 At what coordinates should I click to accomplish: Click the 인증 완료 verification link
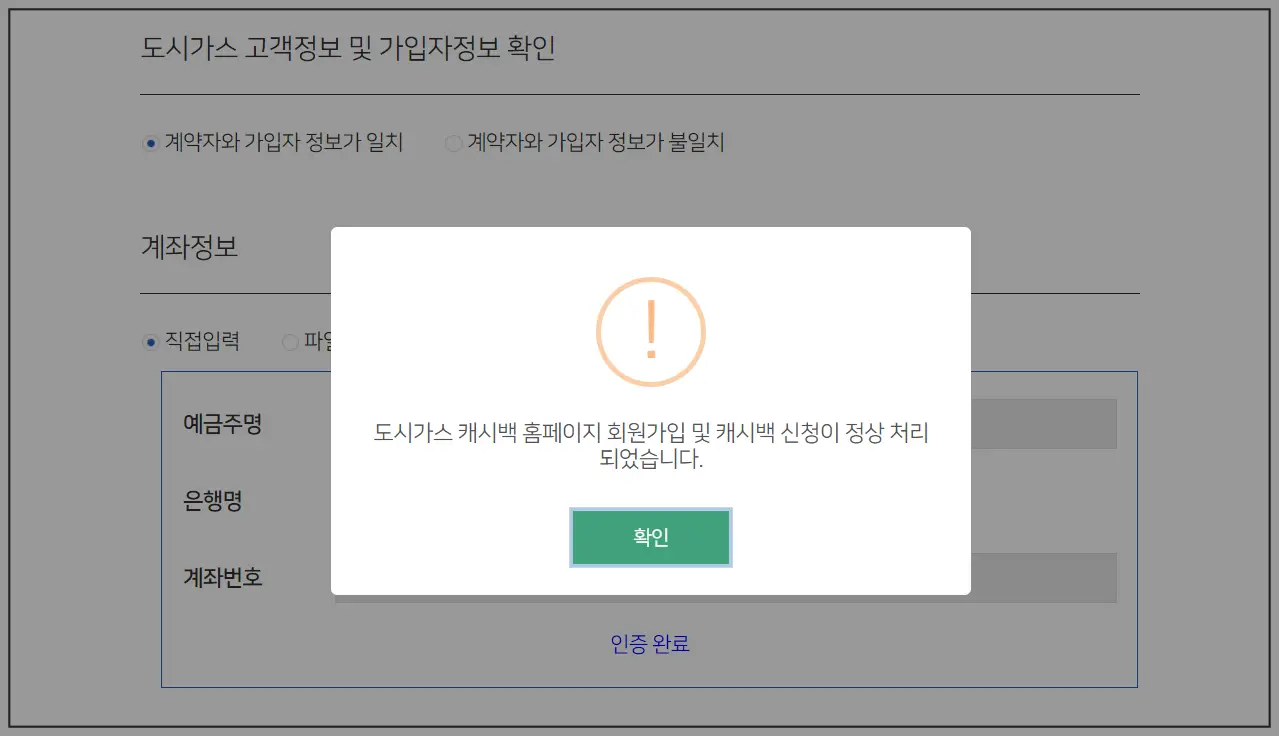[650, 644]
